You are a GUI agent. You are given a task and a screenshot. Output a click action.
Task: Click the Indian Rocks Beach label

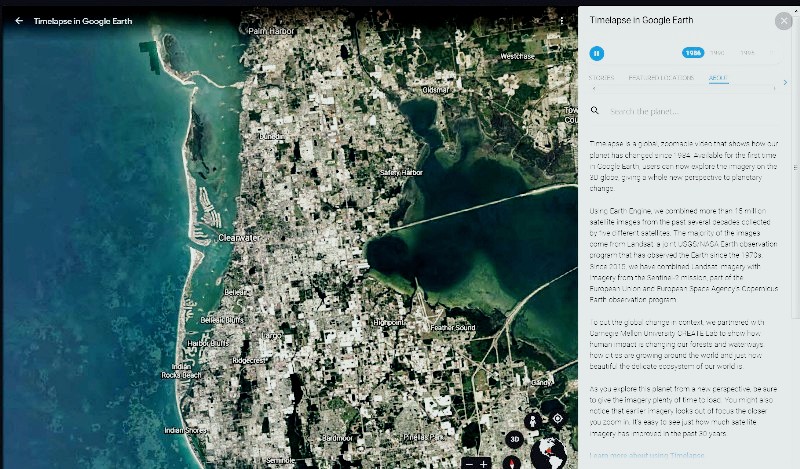181,371
